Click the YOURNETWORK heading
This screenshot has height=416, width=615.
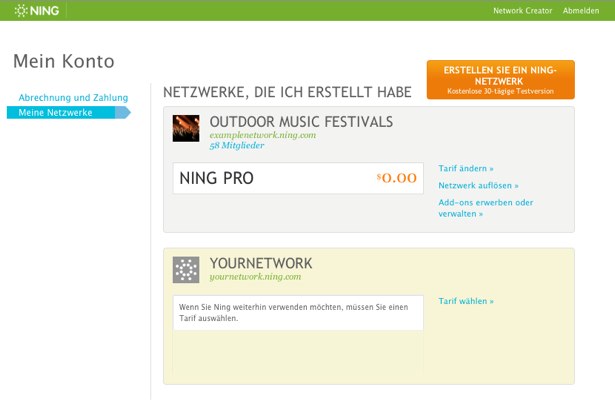[x=261, y=263]
